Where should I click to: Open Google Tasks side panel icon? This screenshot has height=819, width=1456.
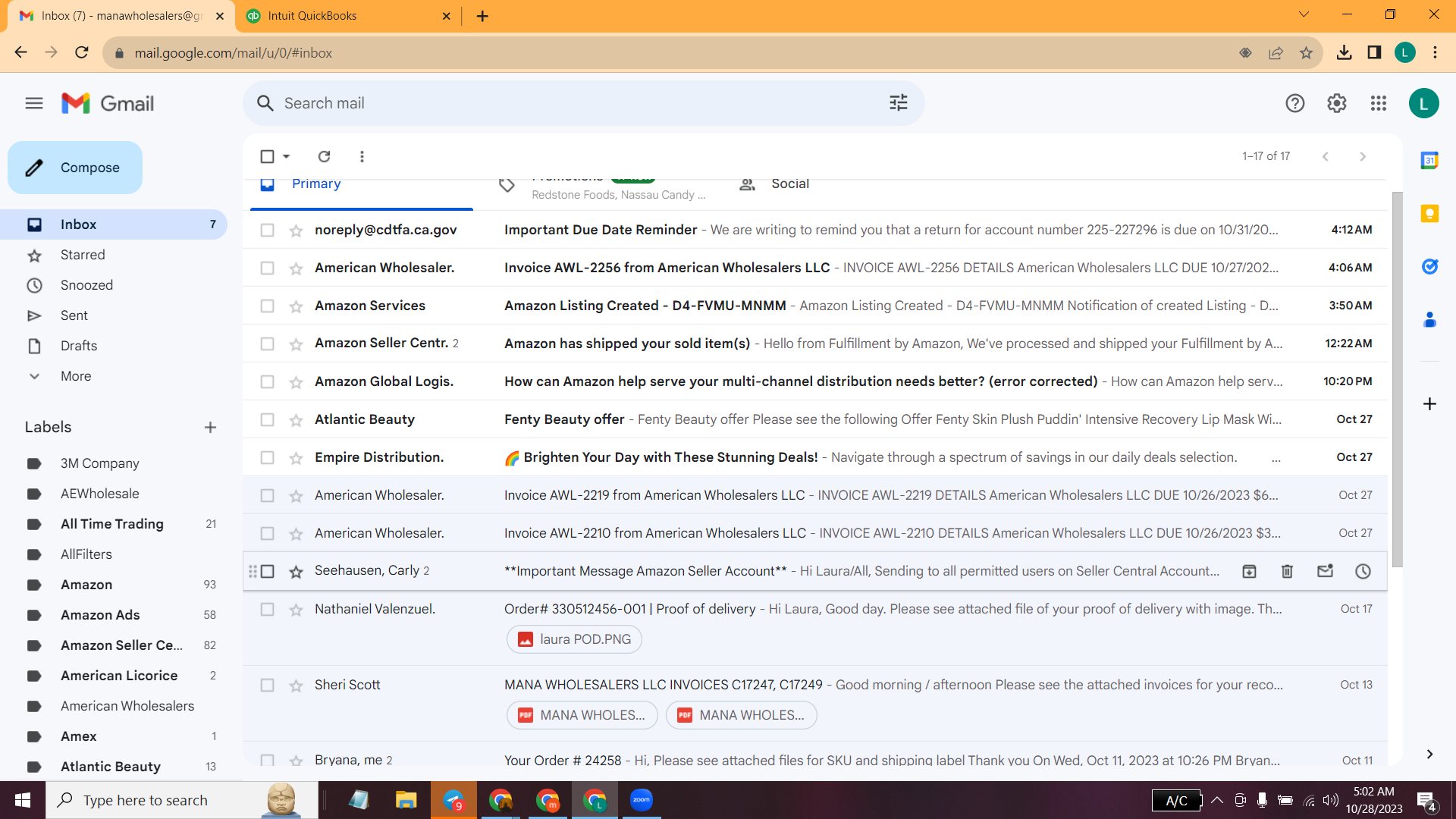point(1429,267)
